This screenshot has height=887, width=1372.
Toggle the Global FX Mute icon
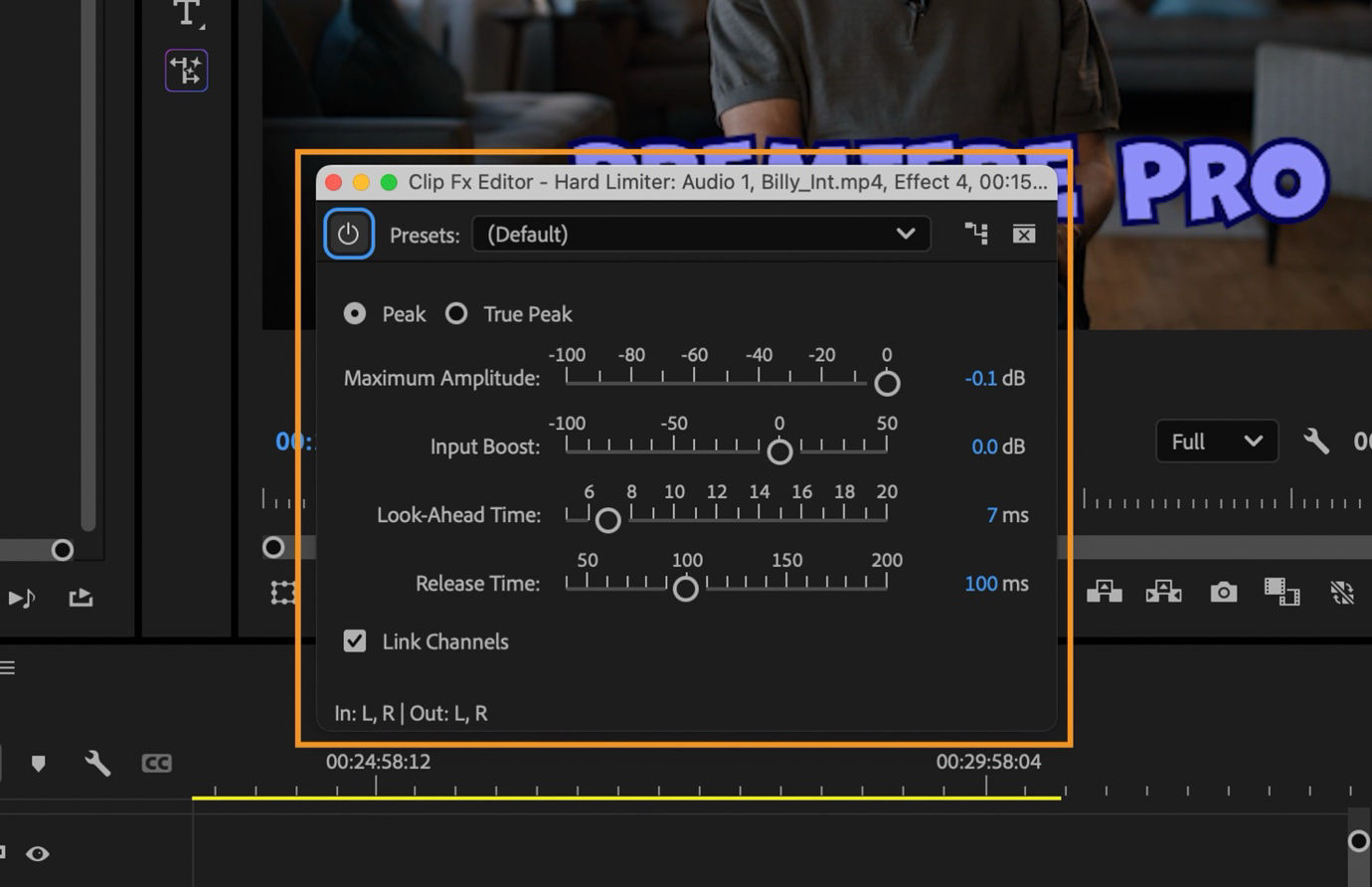1342,592
